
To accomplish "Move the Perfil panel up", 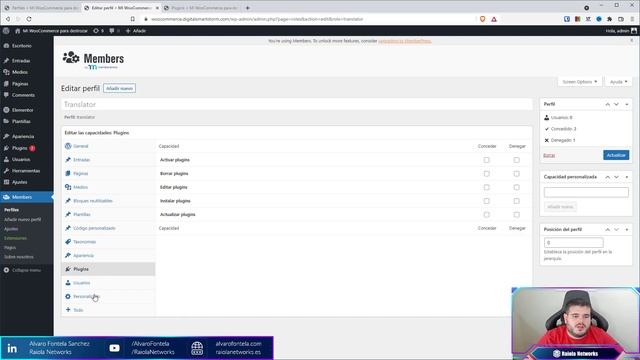I will 608,104.
